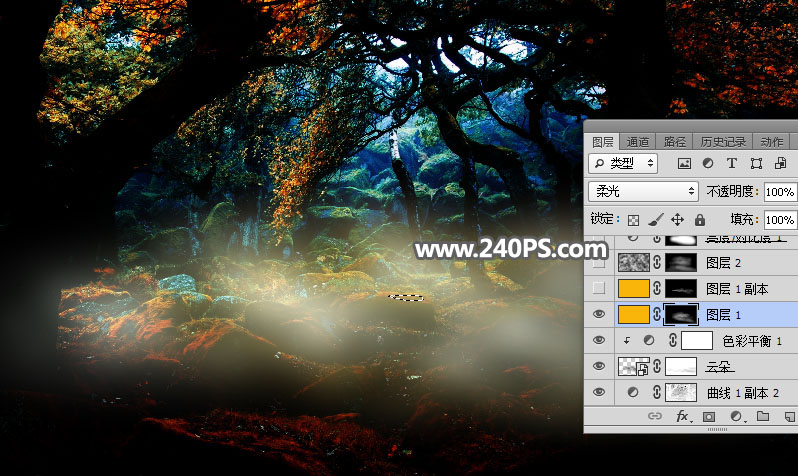Open the fx layer style menu
Screen dimensions: 798x476
click(682, 416)
